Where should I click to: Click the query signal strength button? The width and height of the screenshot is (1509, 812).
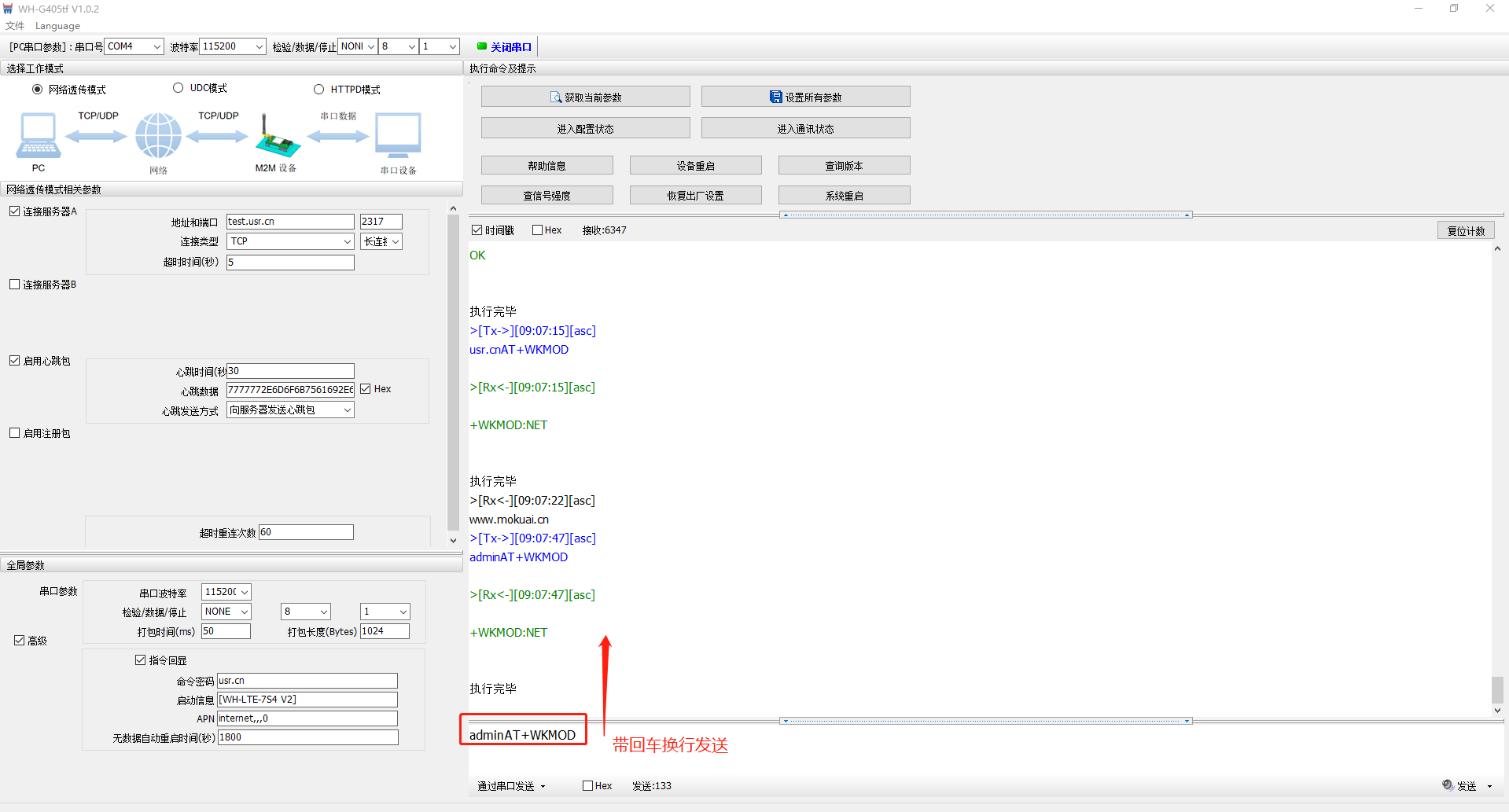[x=547, y=196]
